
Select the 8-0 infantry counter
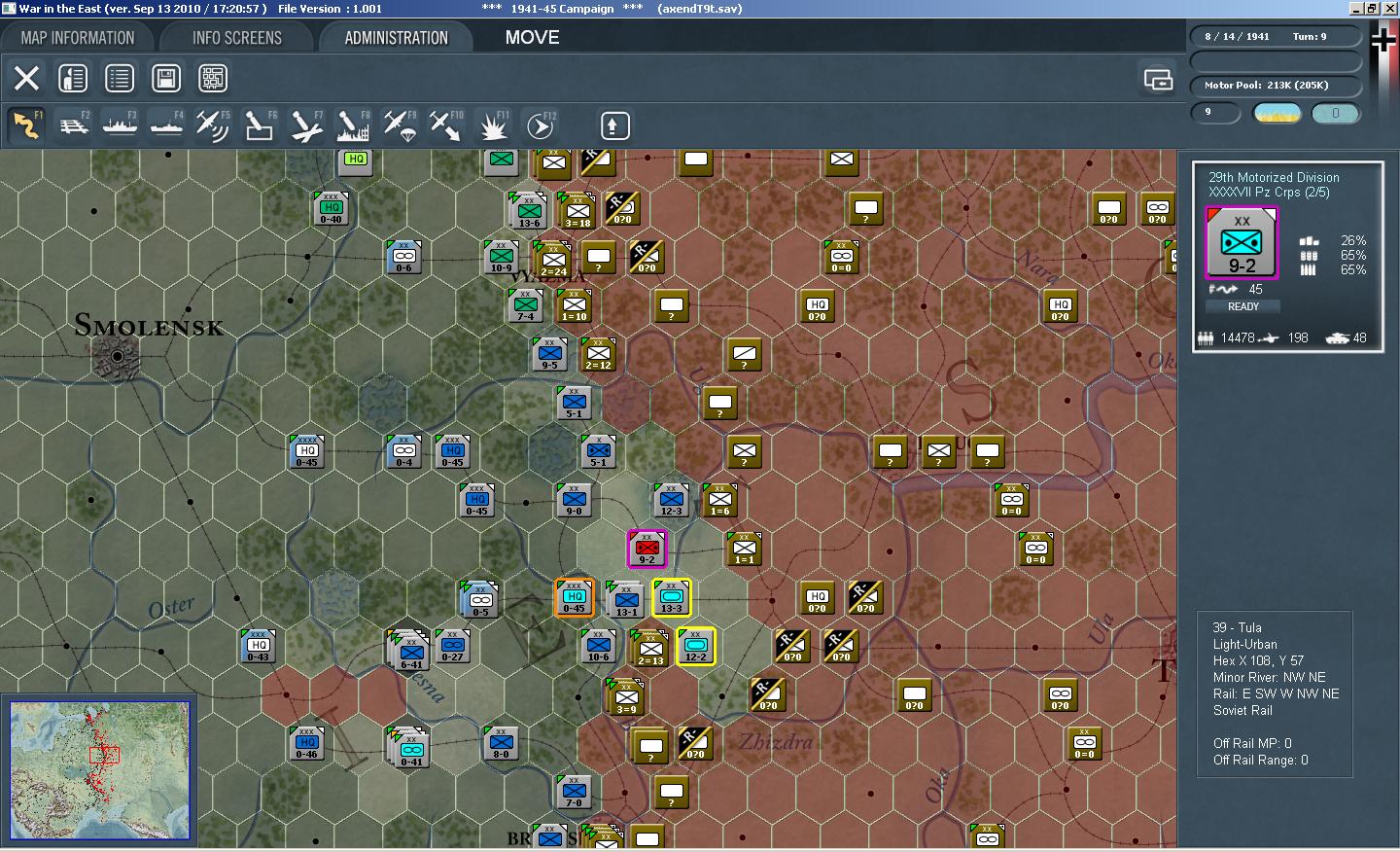click(x=501, y=743)
